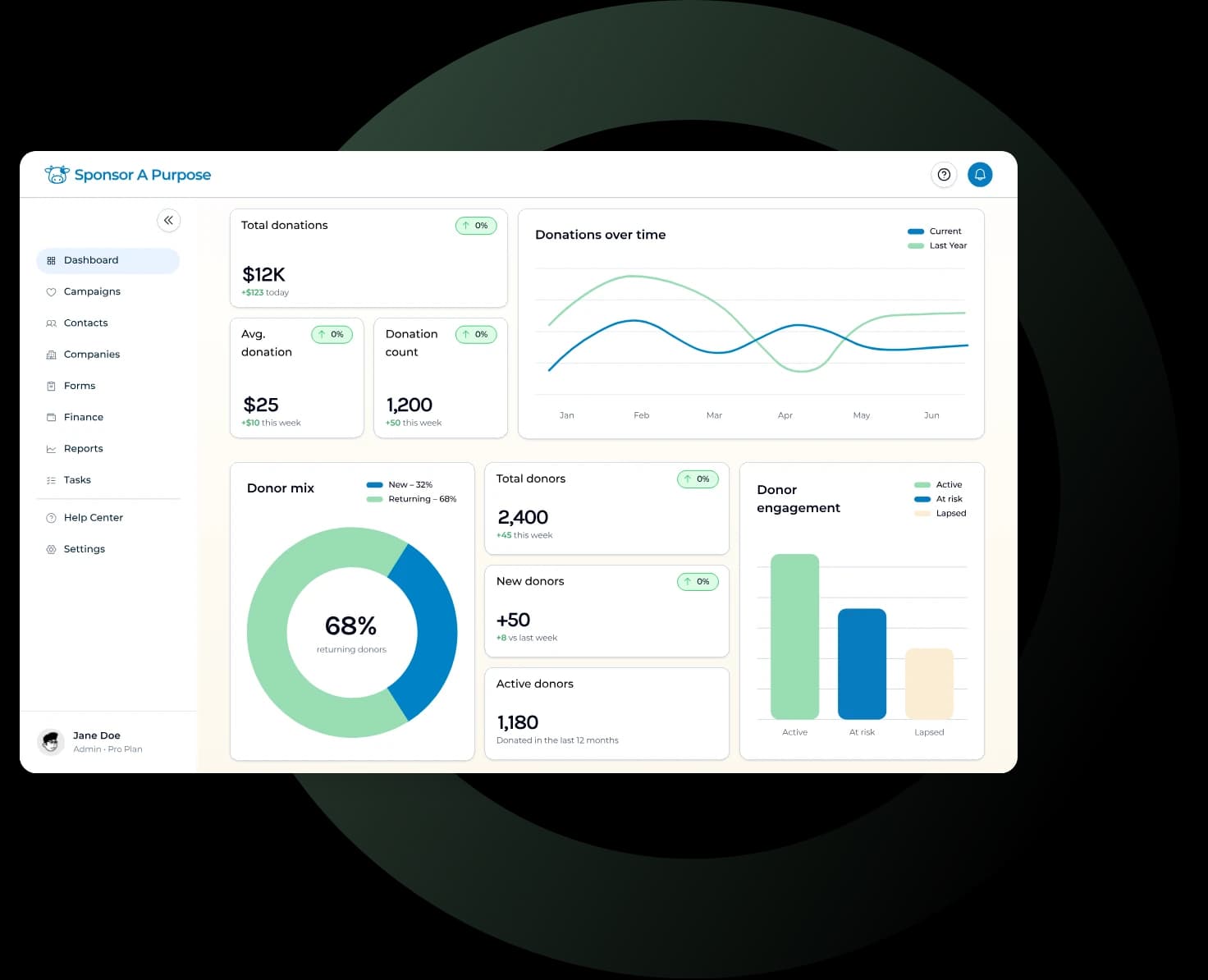Open the Reports page

[x=108, y=449]
